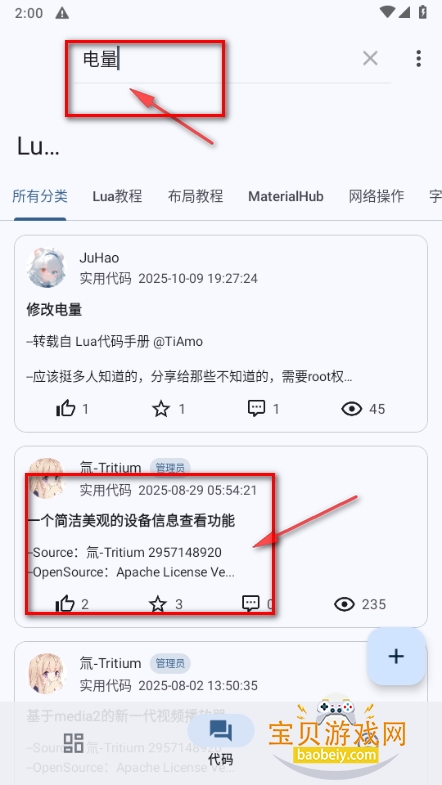Tap the blue plus floating button
442x785 pixels.
pos(396,656)
